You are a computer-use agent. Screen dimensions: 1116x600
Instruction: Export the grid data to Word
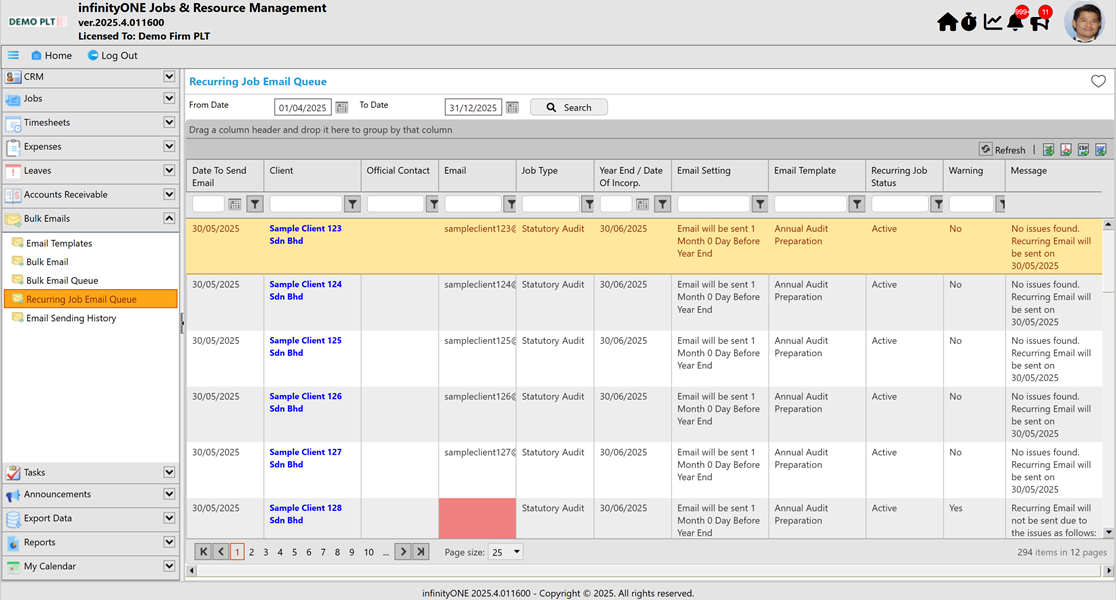(1102, 149)
